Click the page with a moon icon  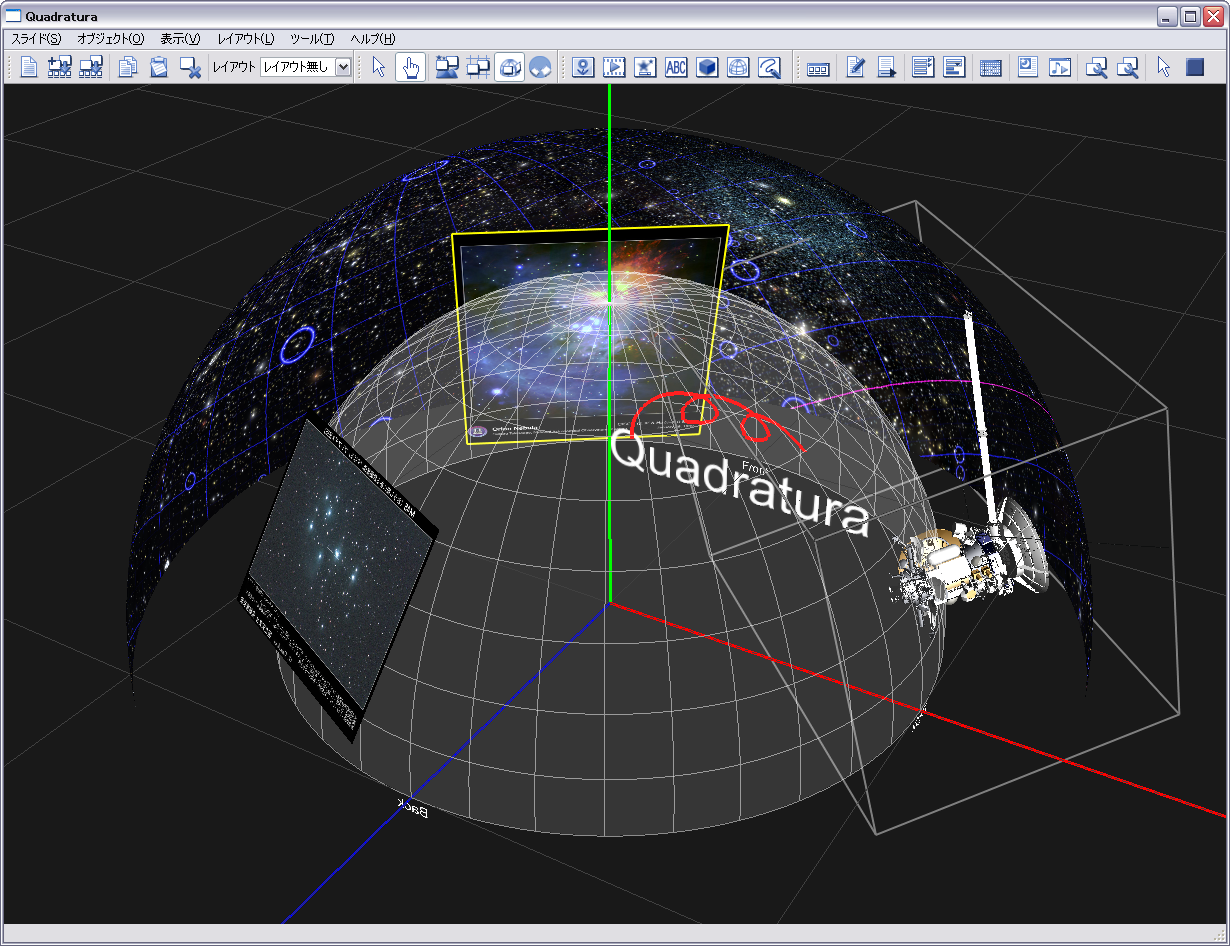[1028, 67]
